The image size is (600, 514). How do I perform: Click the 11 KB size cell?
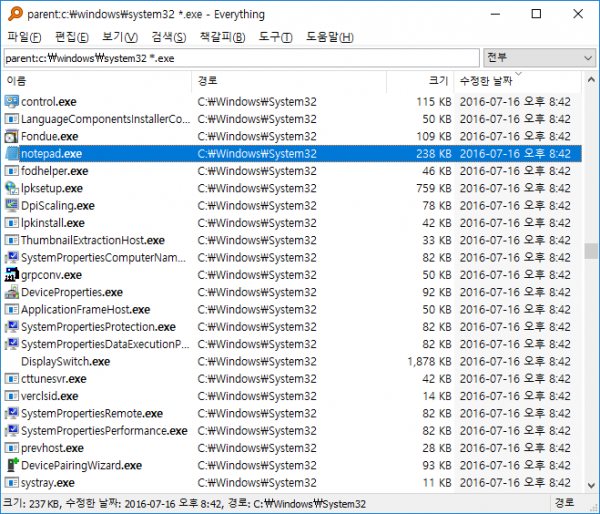pyautogui.click(x=437, y=483)
